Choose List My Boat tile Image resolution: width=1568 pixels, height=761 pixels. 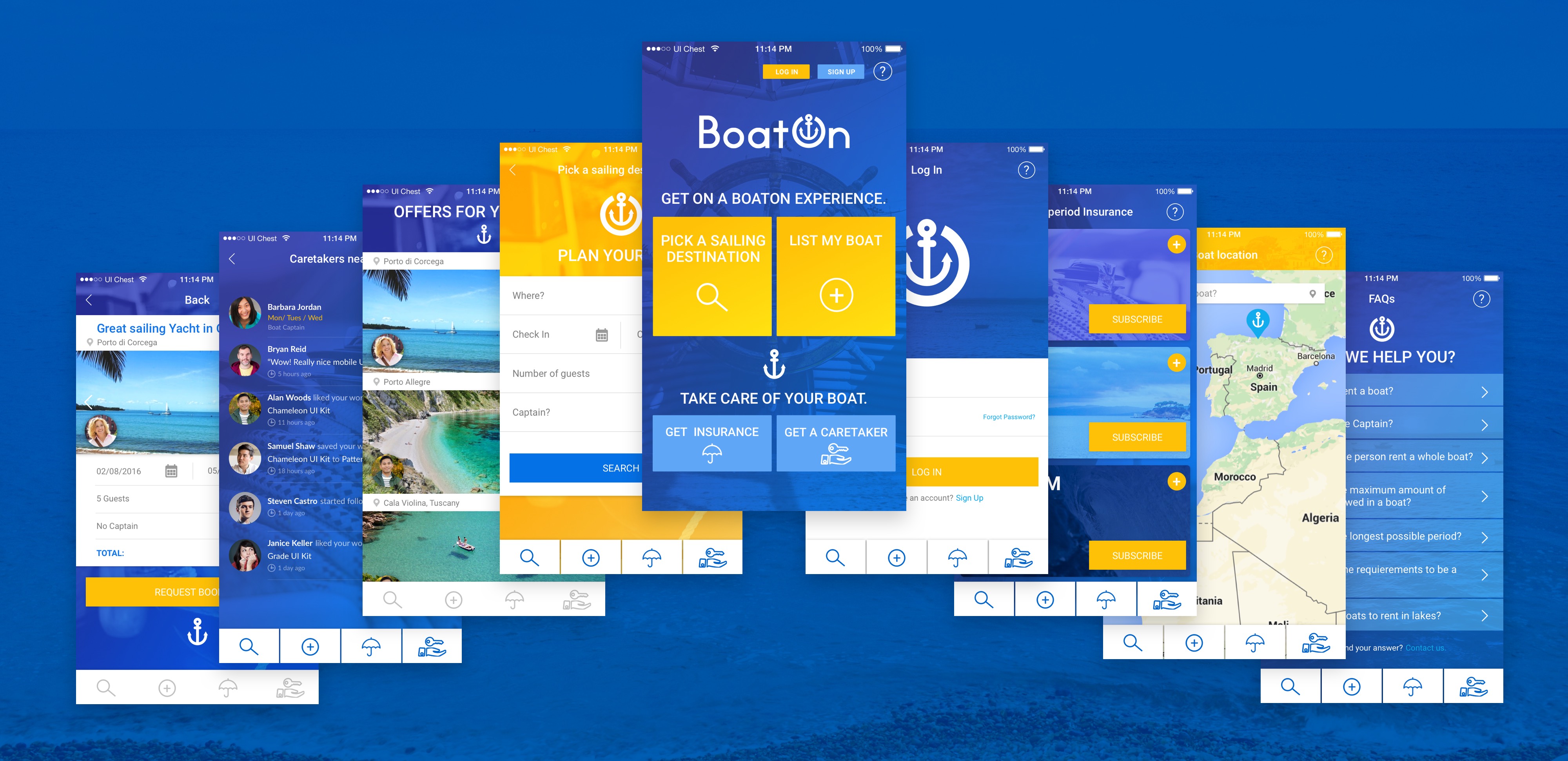click(x=836, y=276)
